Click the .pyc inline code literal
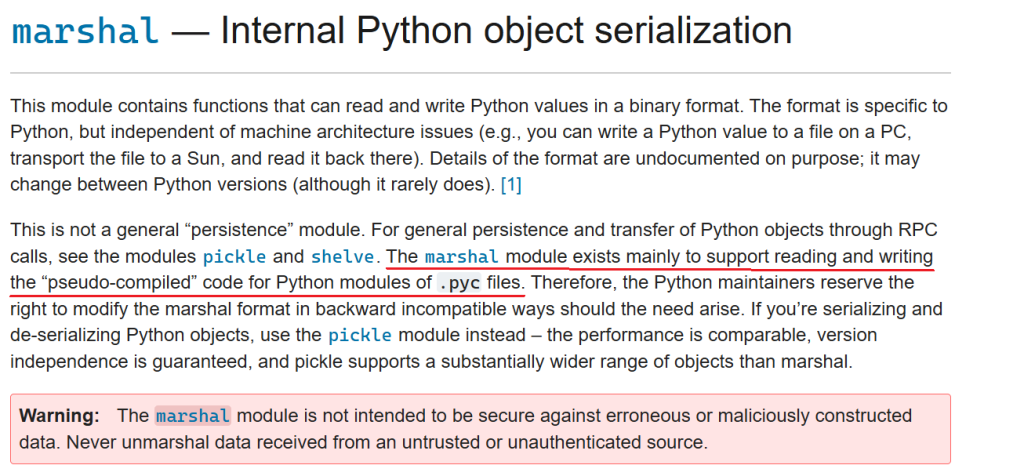The height and width of the screenshot is (476, 1024). [458, 283]
